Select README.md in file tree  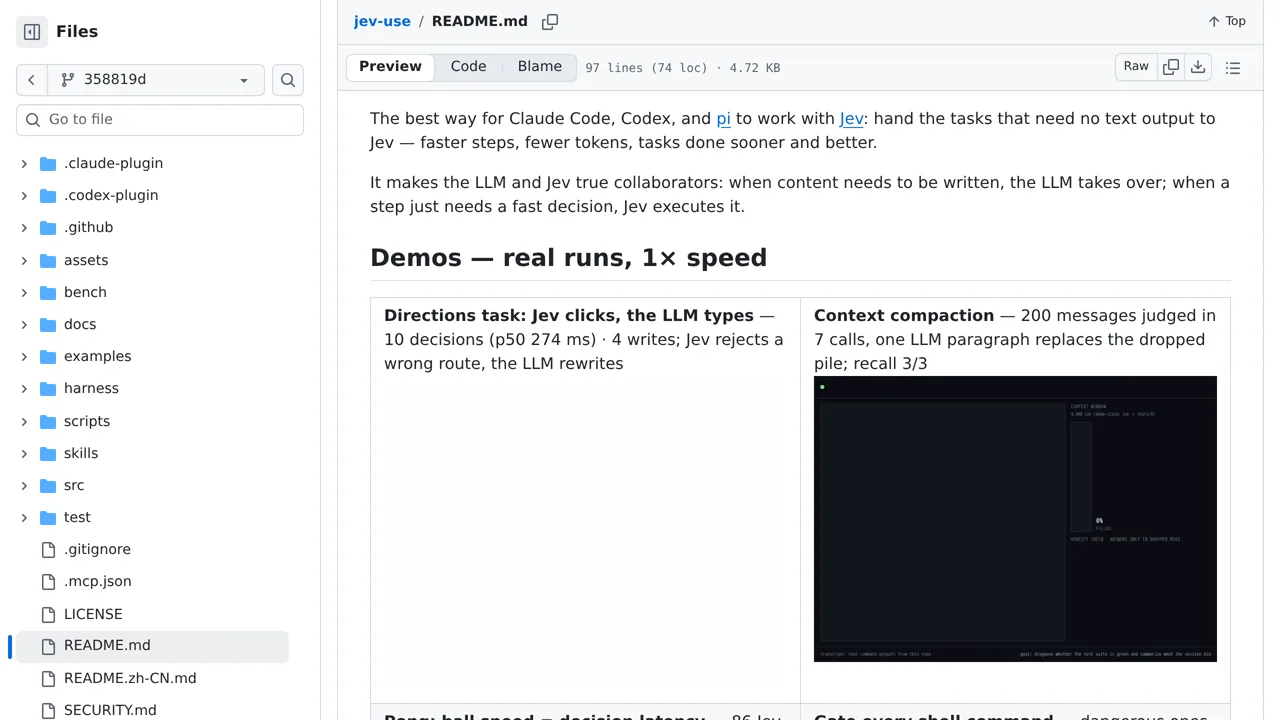pos(152,646)
